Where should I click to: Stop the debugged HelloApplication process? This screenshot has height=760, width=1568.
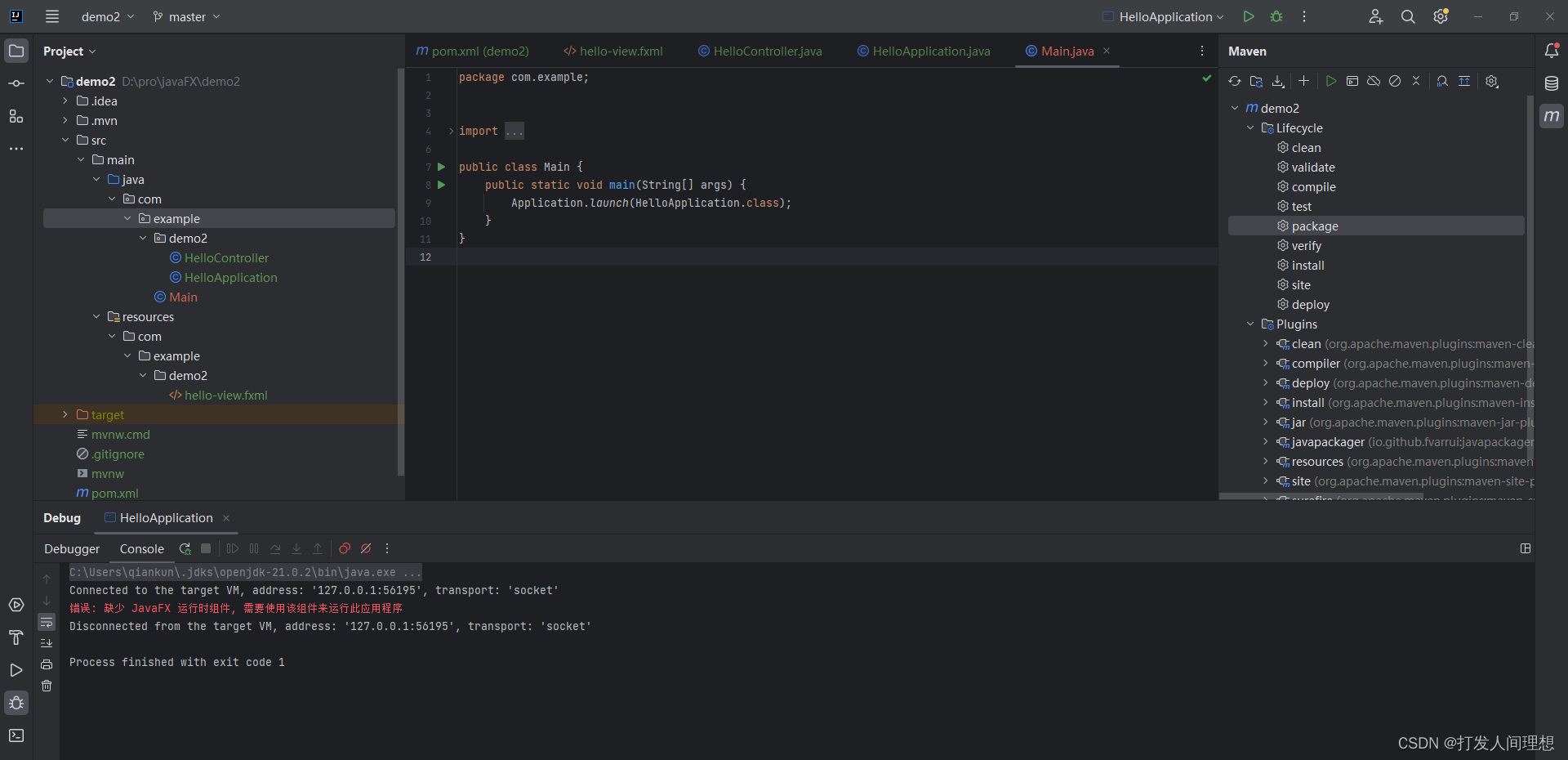tap(205, 548)
